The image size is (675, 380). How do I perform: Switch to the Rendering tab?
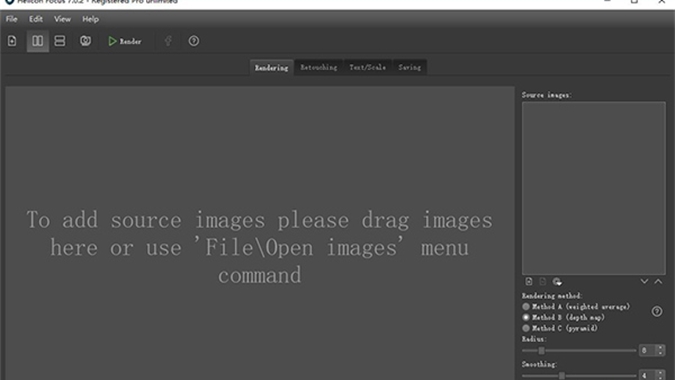[271, 68]
